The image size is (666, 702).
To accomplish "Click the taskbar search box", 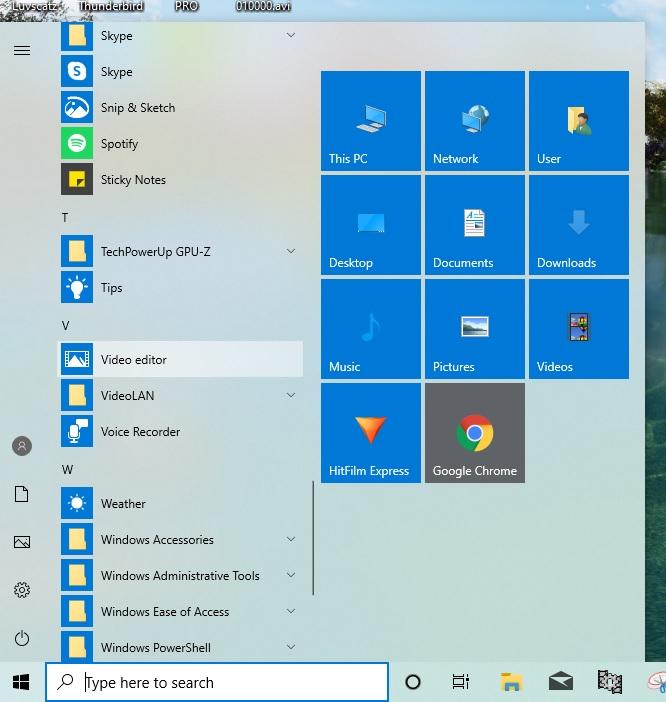I will (217, 682).
